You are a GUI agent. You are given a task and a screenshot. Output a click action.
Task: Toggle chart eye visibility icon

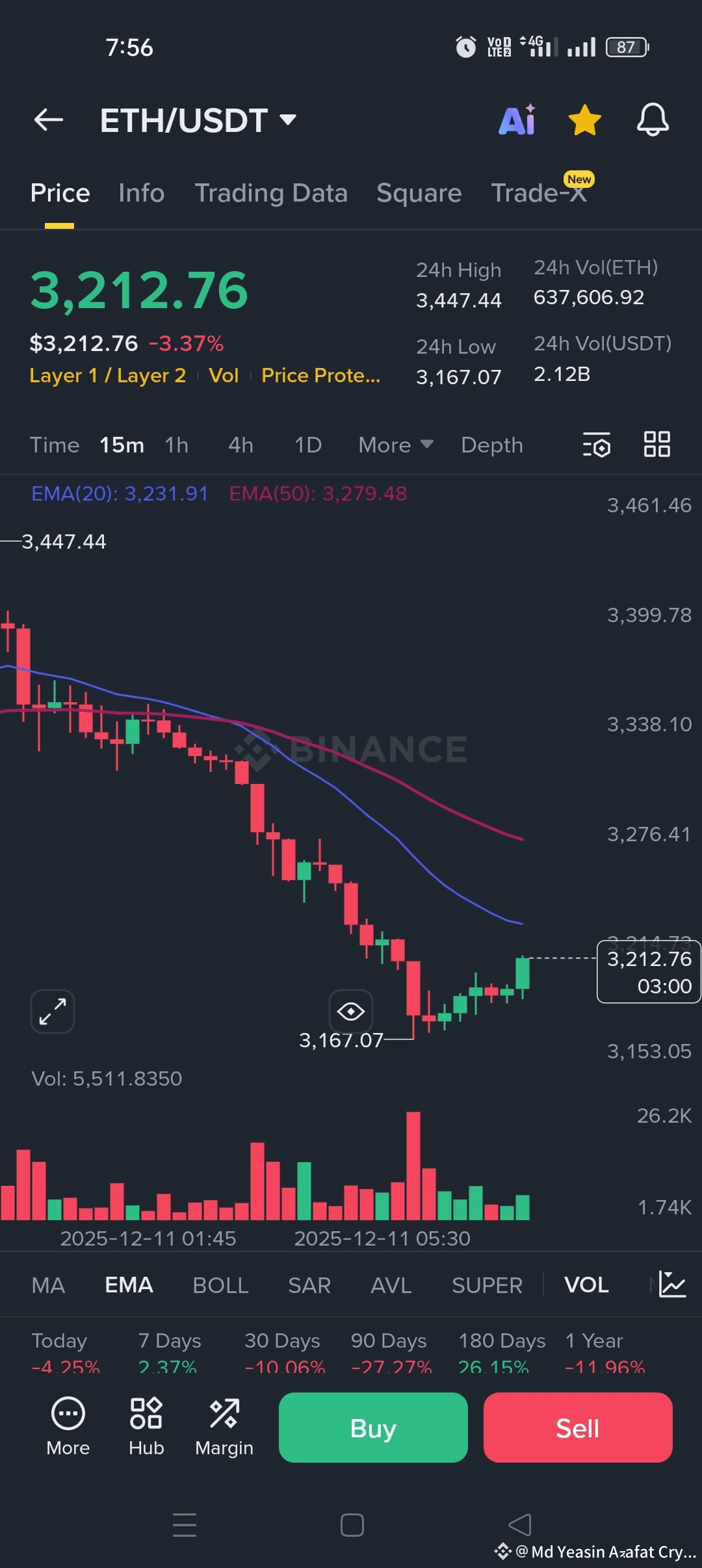point(351,1011)
